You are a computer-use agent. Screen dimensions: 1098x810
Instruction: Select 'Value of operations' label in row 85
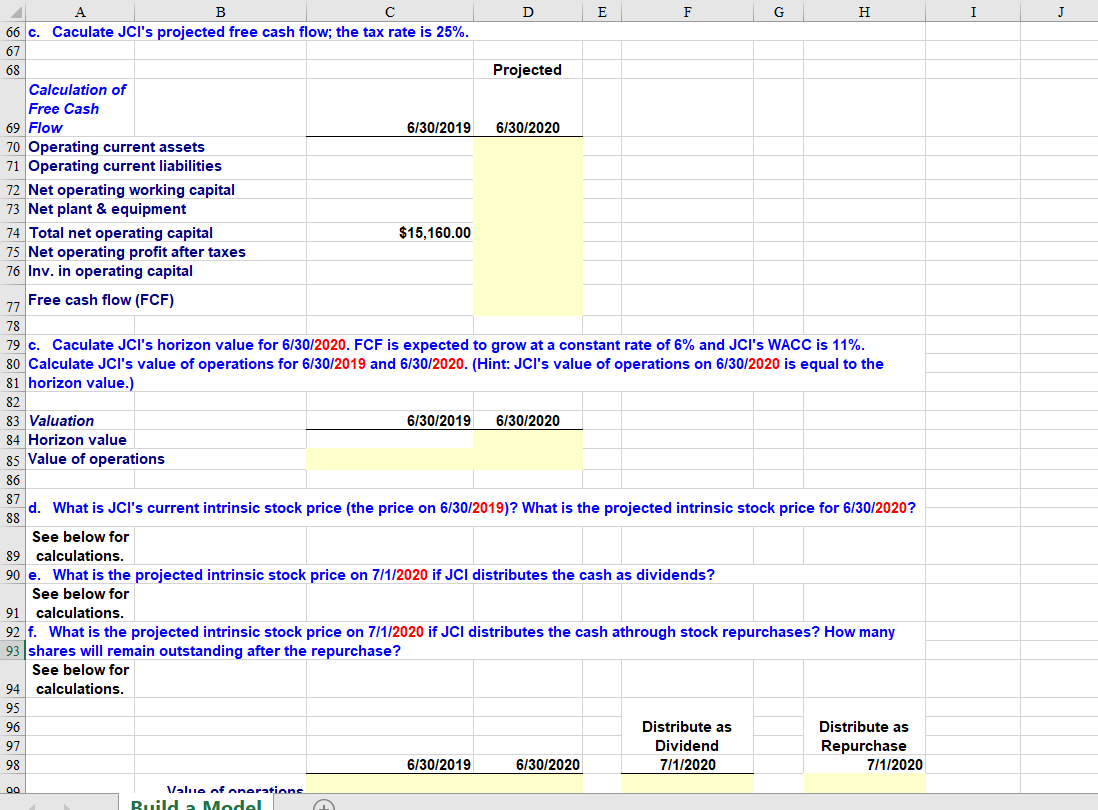[x=96, y=459]
